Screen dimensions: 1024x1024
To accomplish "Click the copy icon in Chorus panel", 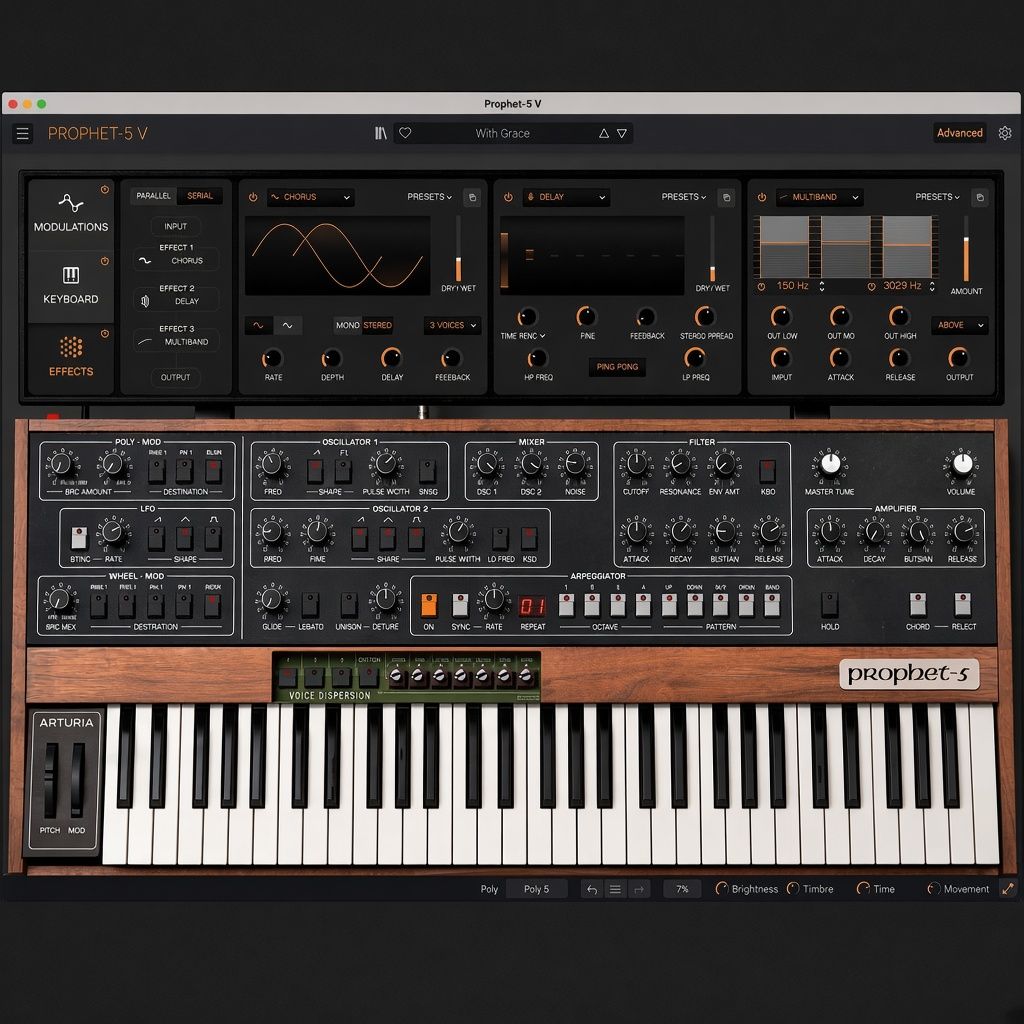I will [x=472, y=197].
